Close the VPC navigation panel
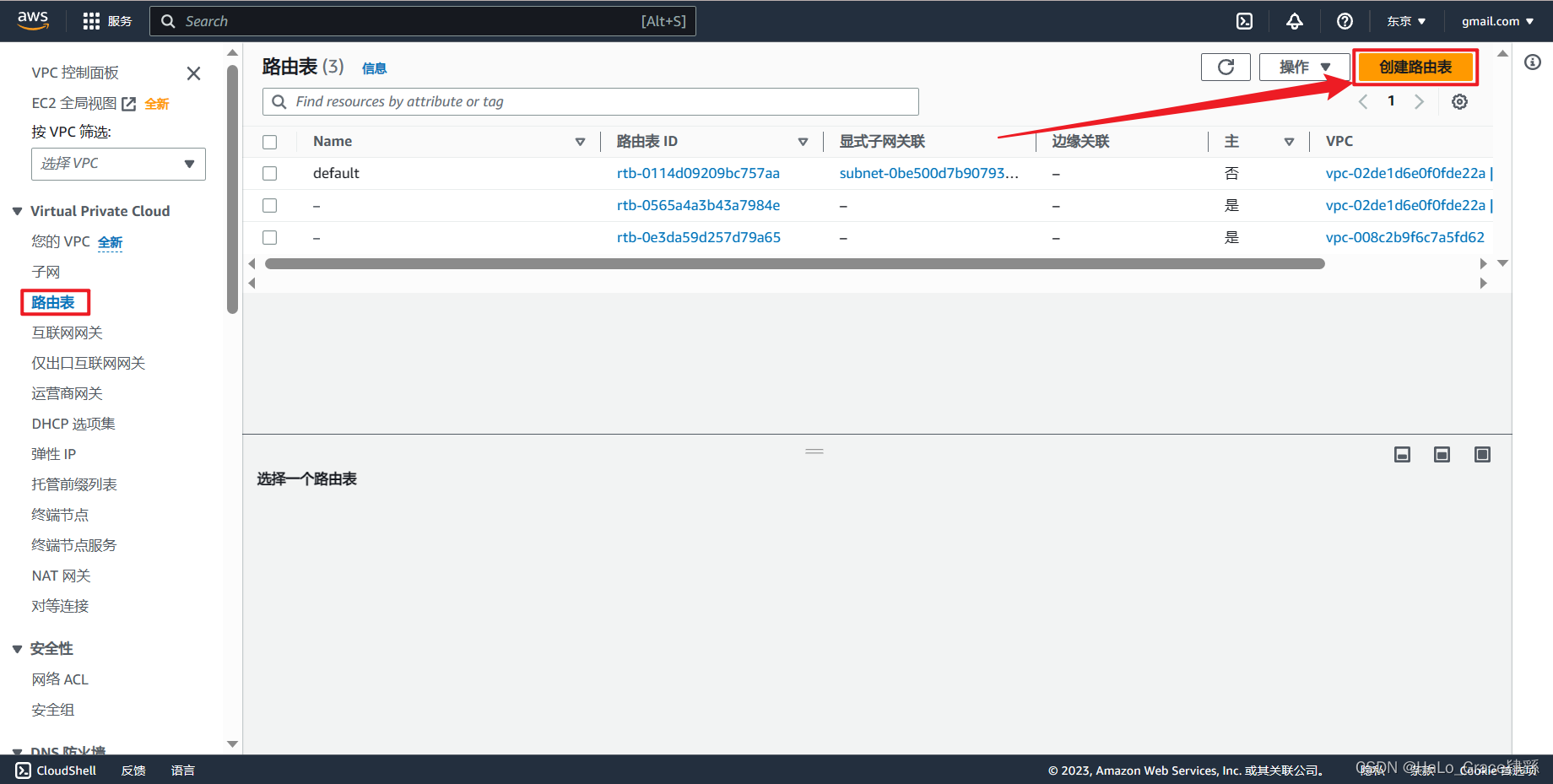 193,73
